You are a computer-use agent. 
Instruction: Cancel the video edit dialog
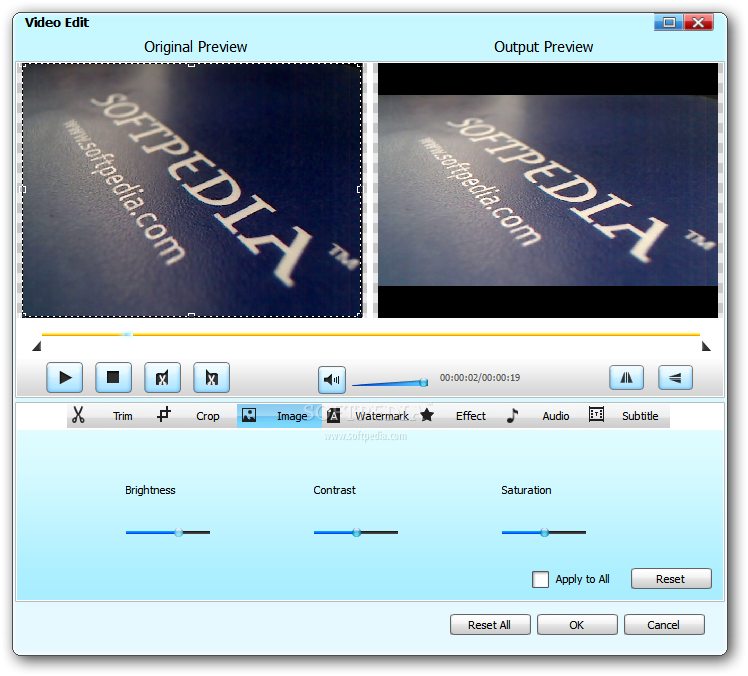pyautogui.click(x=664, y=624)
